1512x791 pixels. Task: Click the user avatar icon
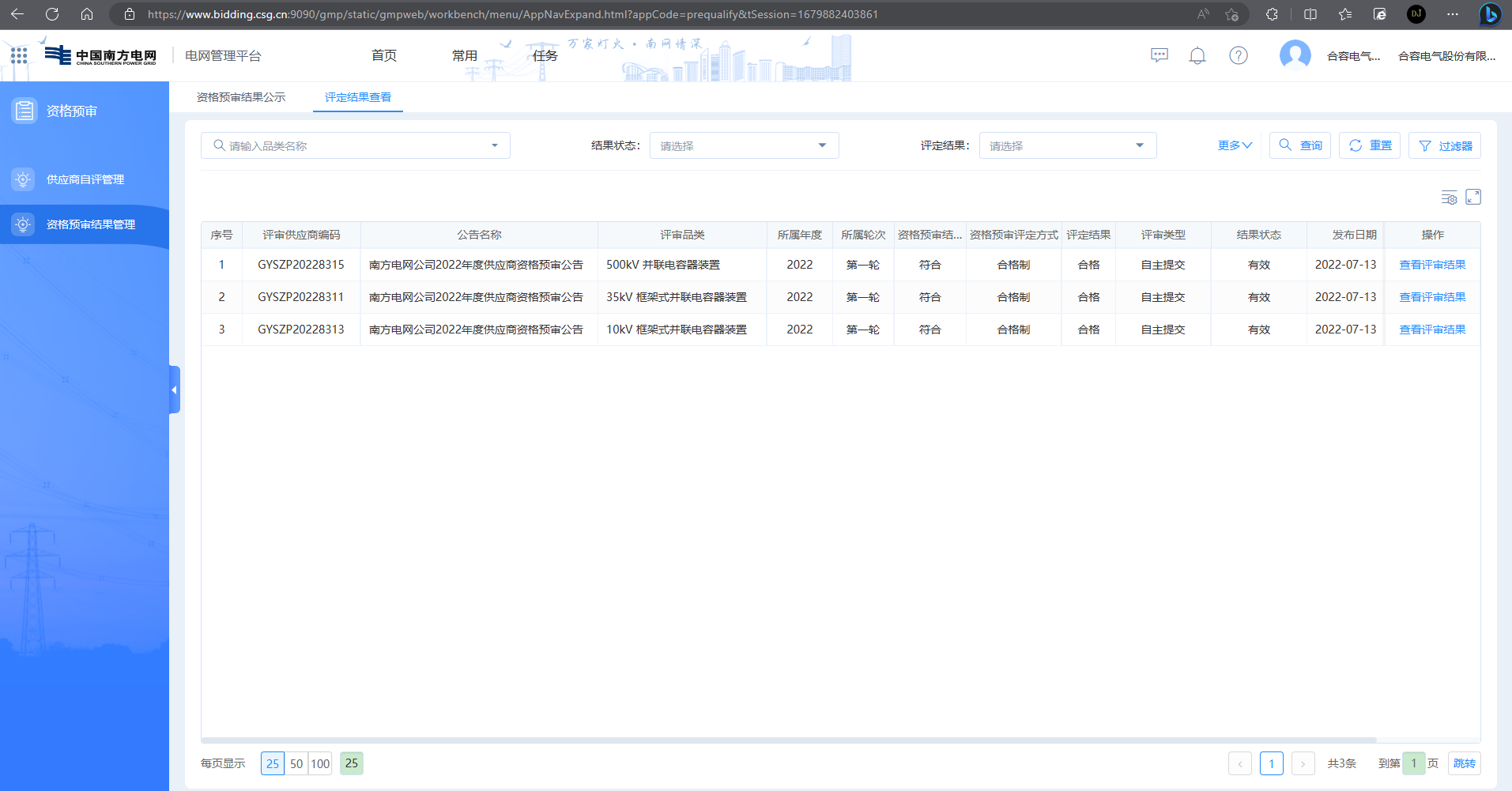(1295, 55)
